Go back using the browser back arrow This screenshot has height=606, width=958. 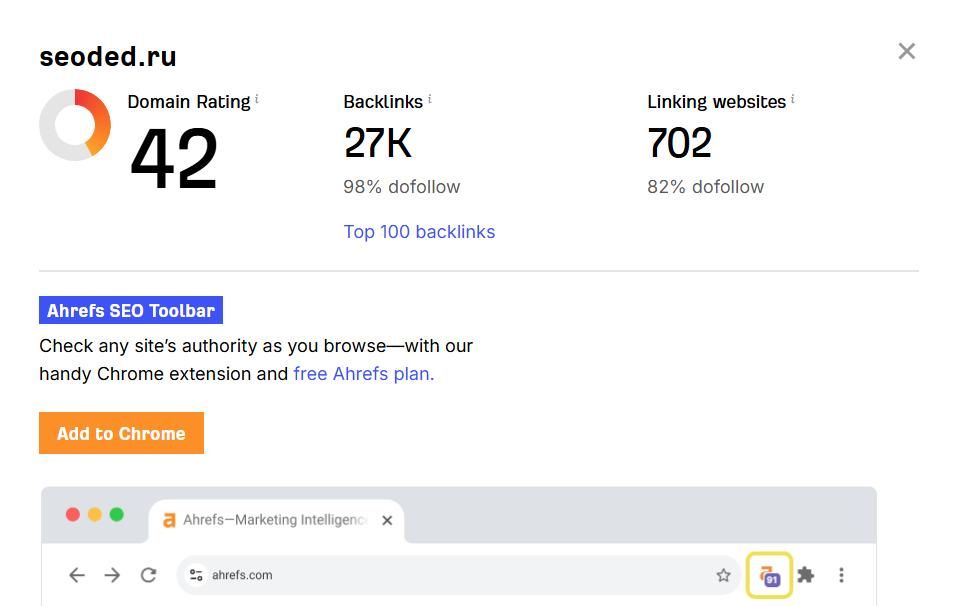[76, 575]
